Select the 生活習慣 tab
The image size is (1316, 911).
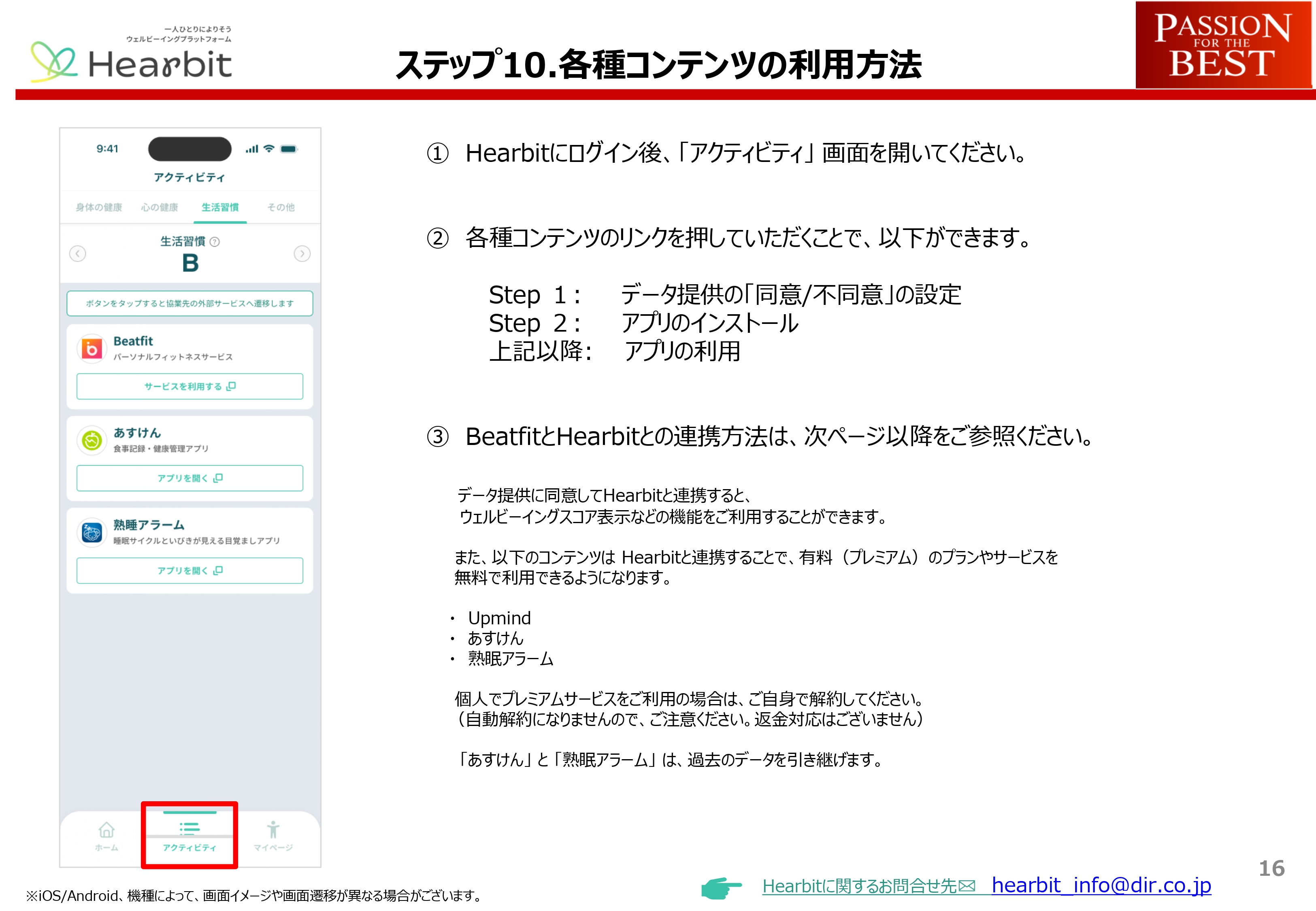point(220,207)
